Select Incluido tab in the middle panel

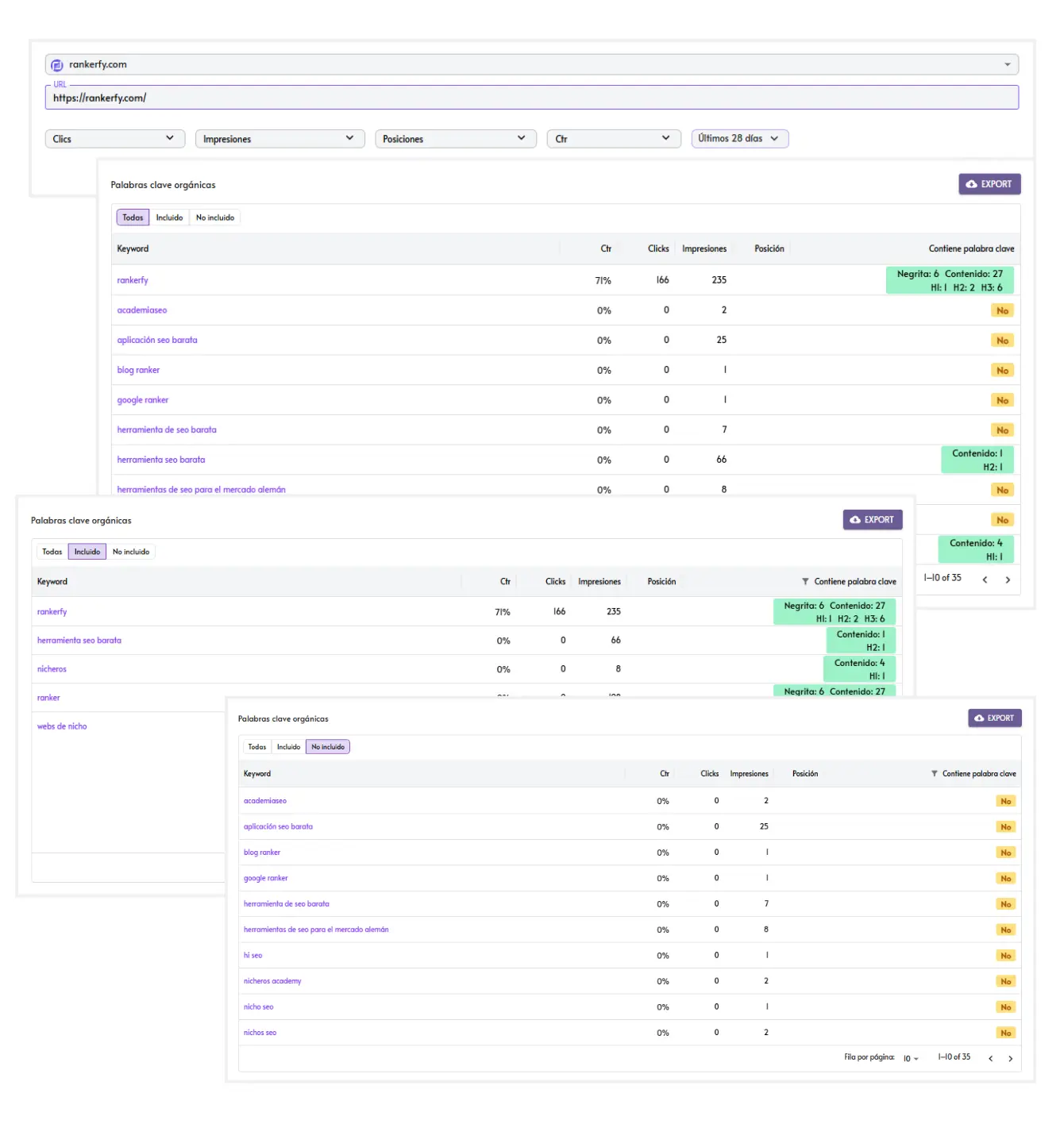click(87, 552)
